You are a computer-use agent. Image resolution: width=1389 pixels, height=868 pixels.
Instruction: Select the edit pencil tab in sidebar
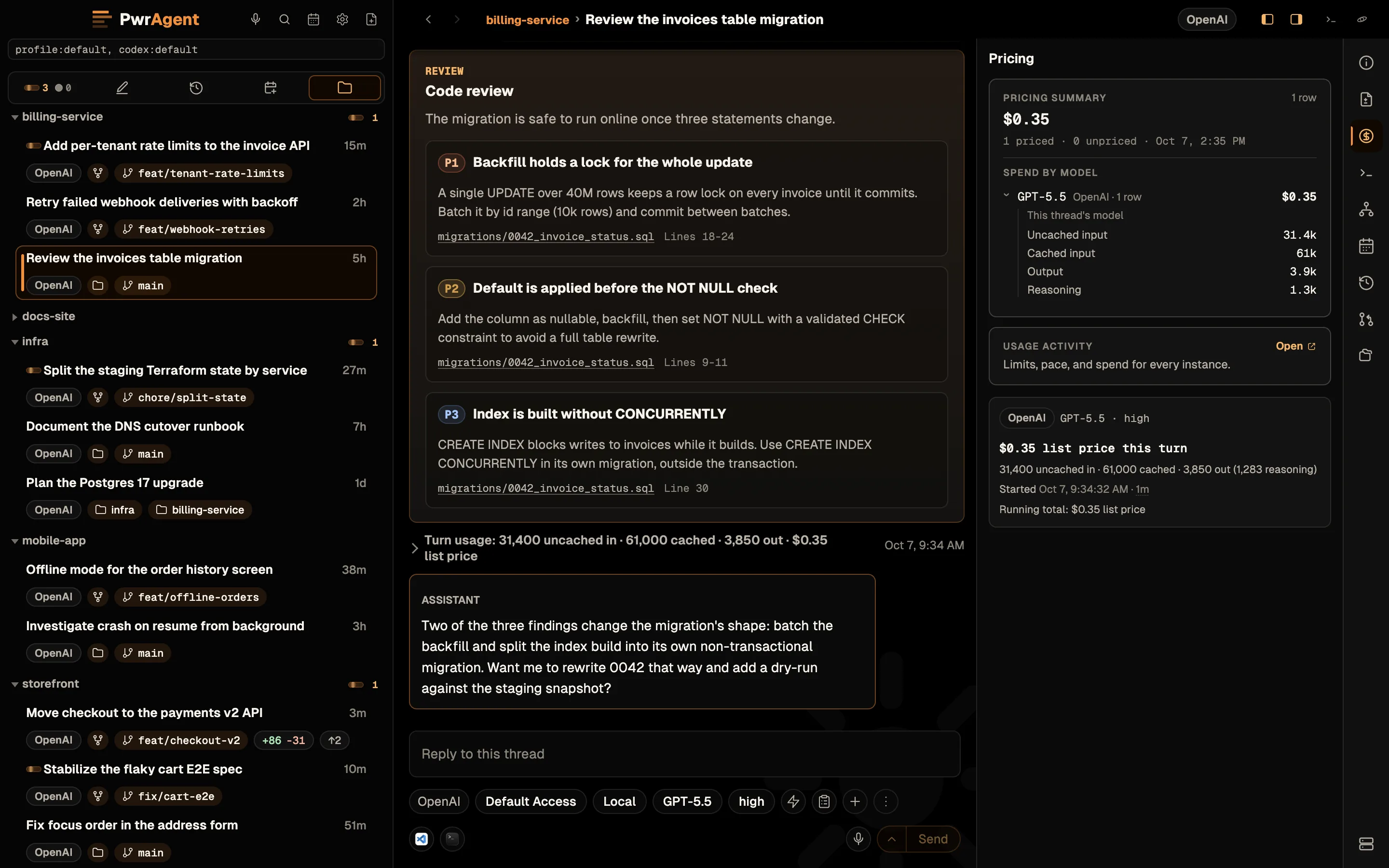point(122,88)
